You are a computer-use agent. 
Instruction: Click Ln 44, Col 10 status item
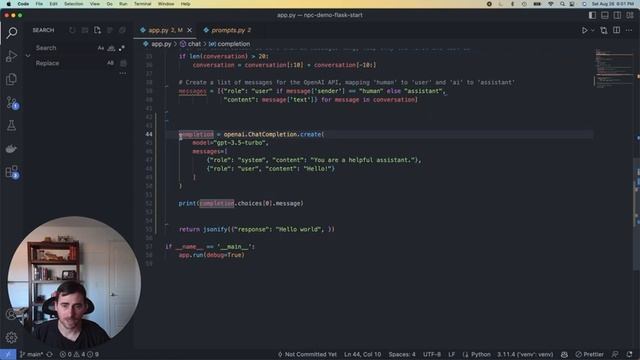click(362, 354)
